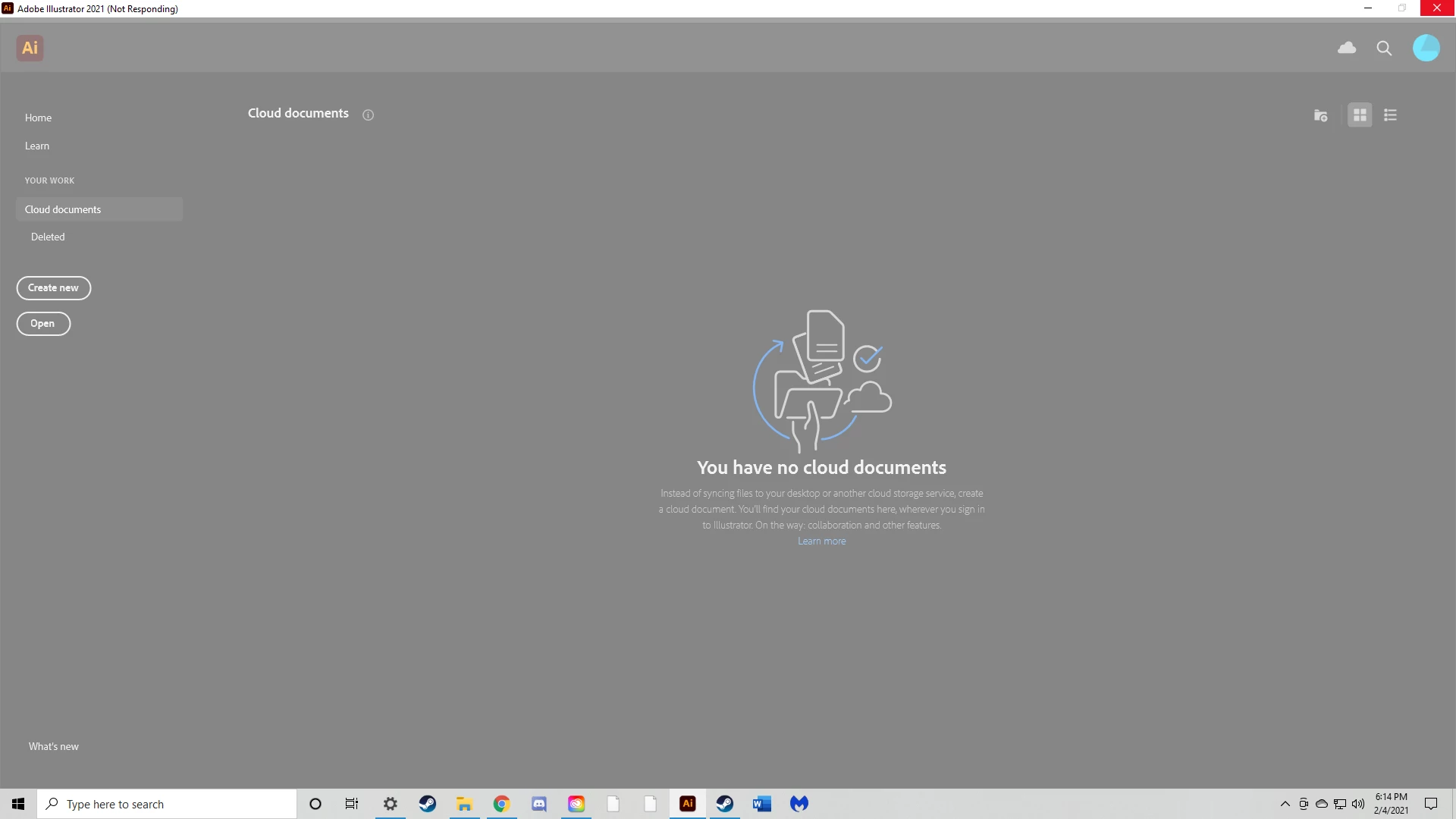Click the Illustrator Ai home logo
Image resolution: width=1456 pixels, height=819 pixels.
(30, 48)
